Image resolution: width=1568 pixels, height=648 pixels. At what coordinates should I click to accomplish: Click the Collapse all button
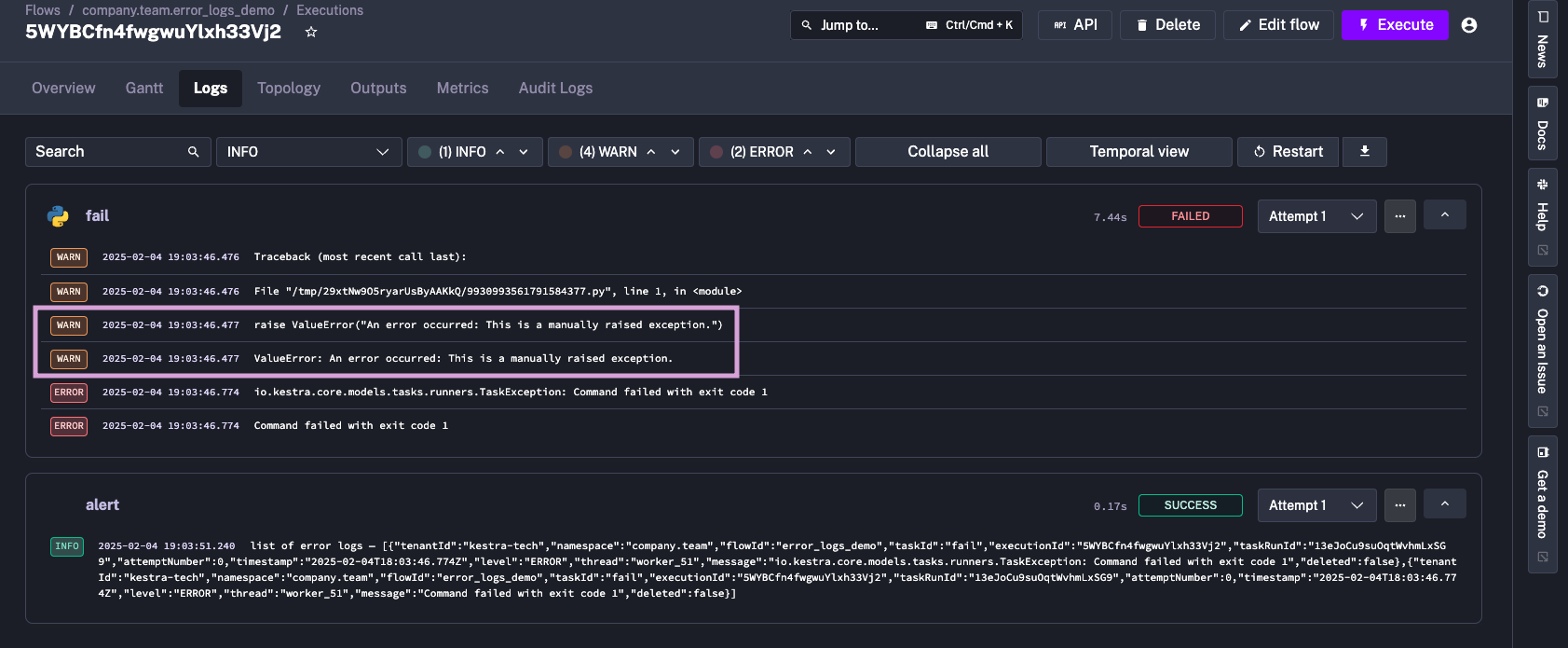[948, 152]
